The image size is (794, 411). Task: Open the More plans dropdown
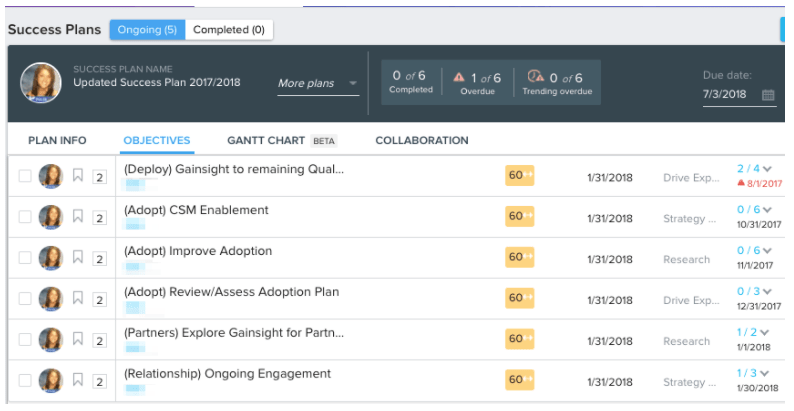(x=318, y=84)
